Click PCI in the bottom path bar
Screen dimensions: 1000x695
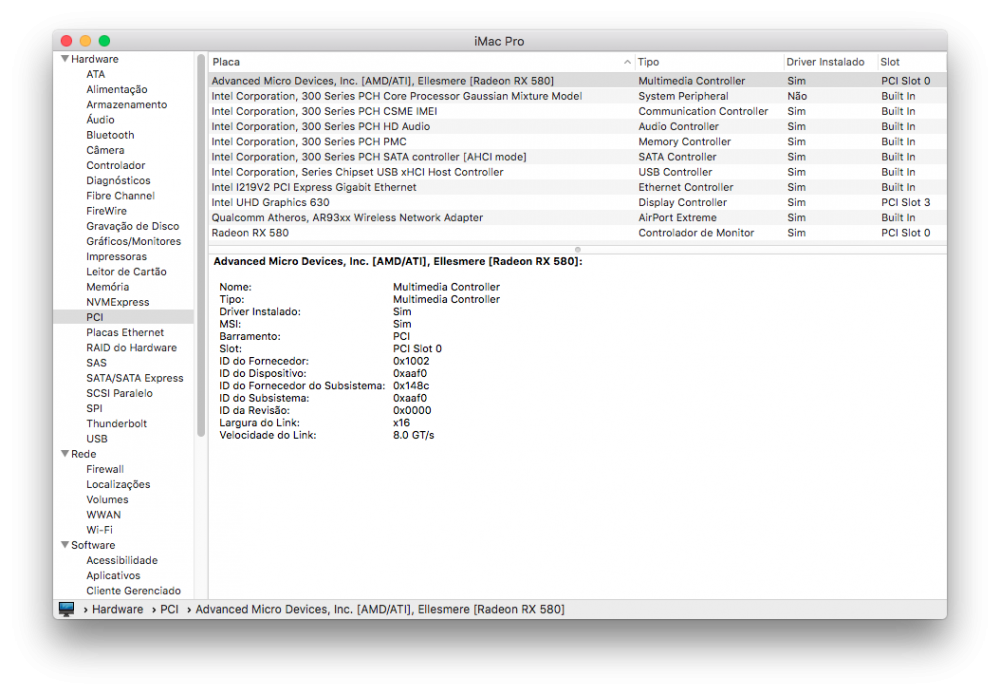[x=169, y=609]
